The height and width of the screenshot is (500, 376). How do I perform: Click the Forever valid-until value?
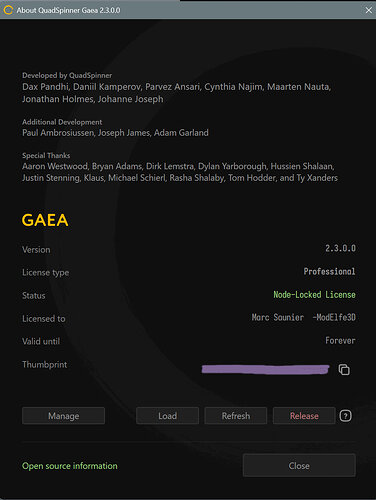(340, 340)
